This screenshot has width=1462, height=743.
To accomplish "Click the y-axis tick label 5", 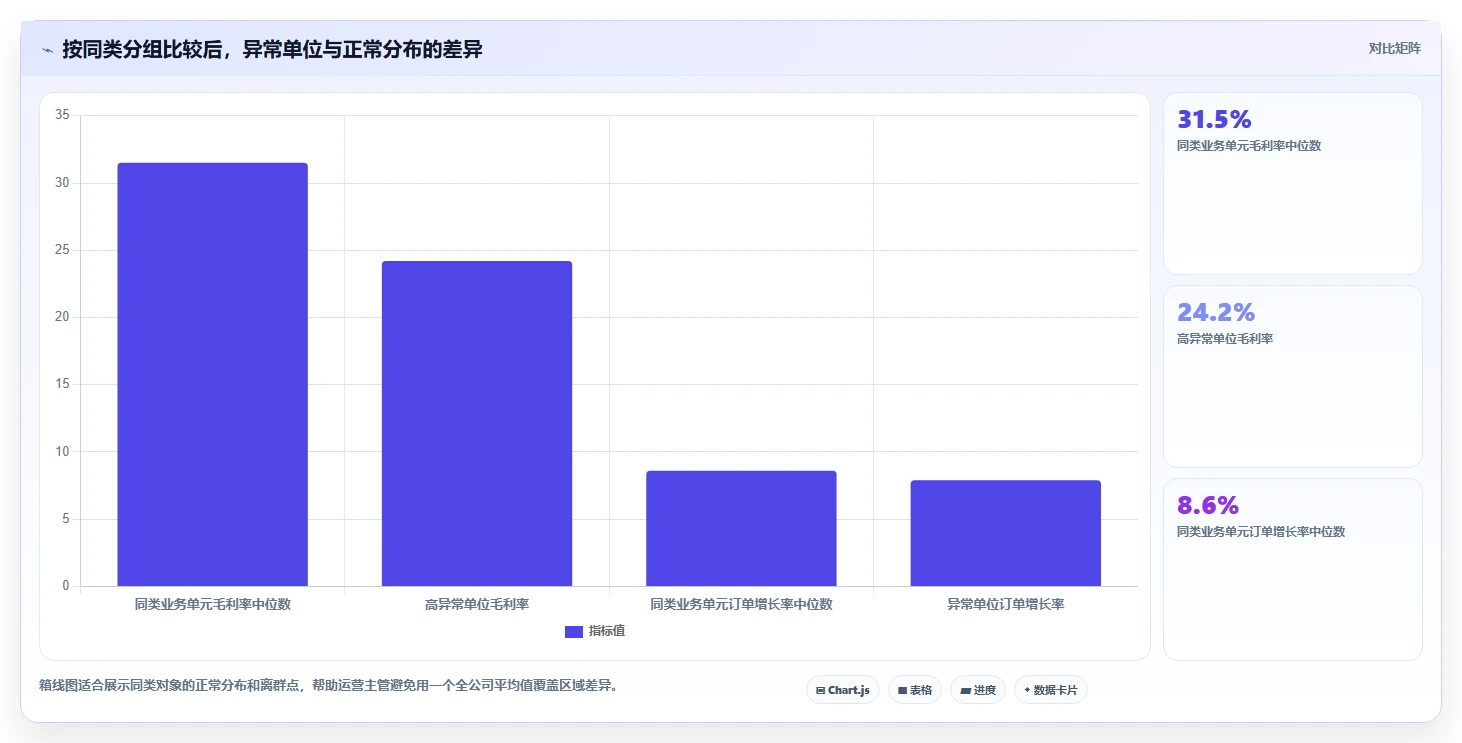I will [66, 519].
